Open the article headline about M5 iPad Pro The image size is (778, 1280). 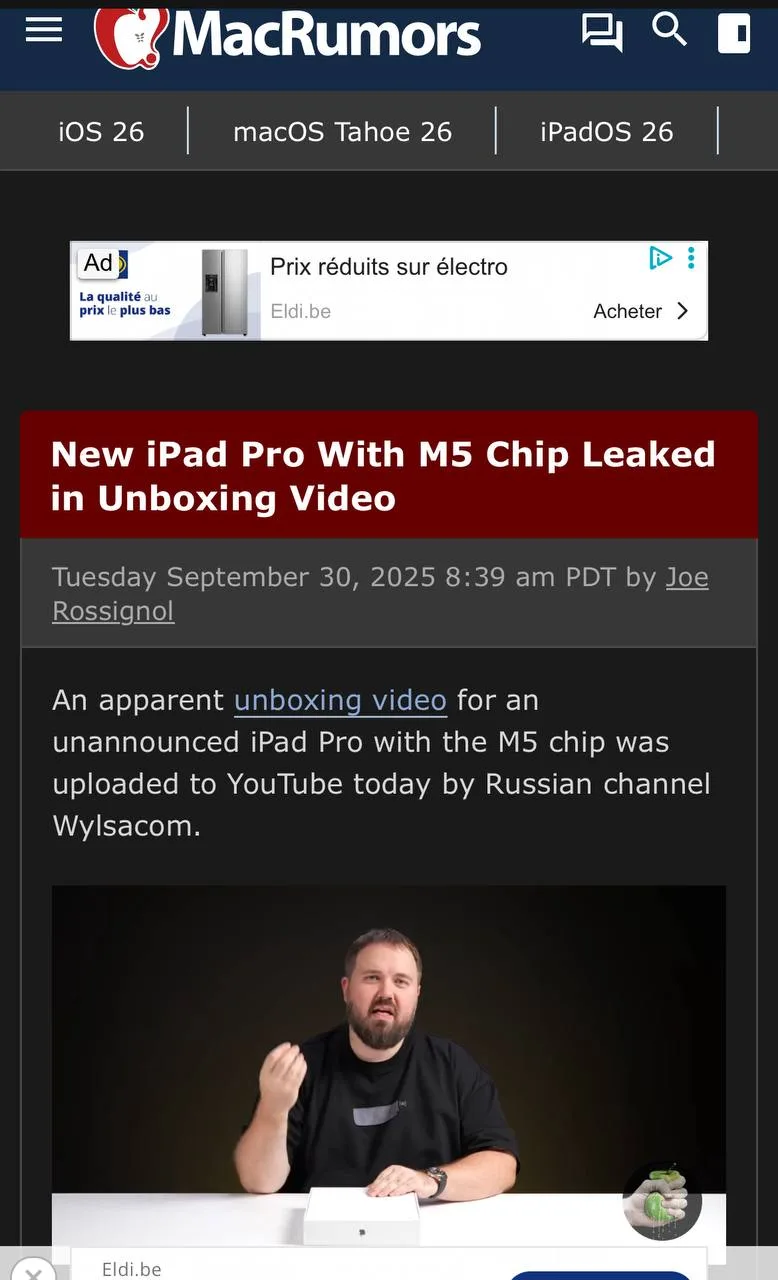coord(384,476)
